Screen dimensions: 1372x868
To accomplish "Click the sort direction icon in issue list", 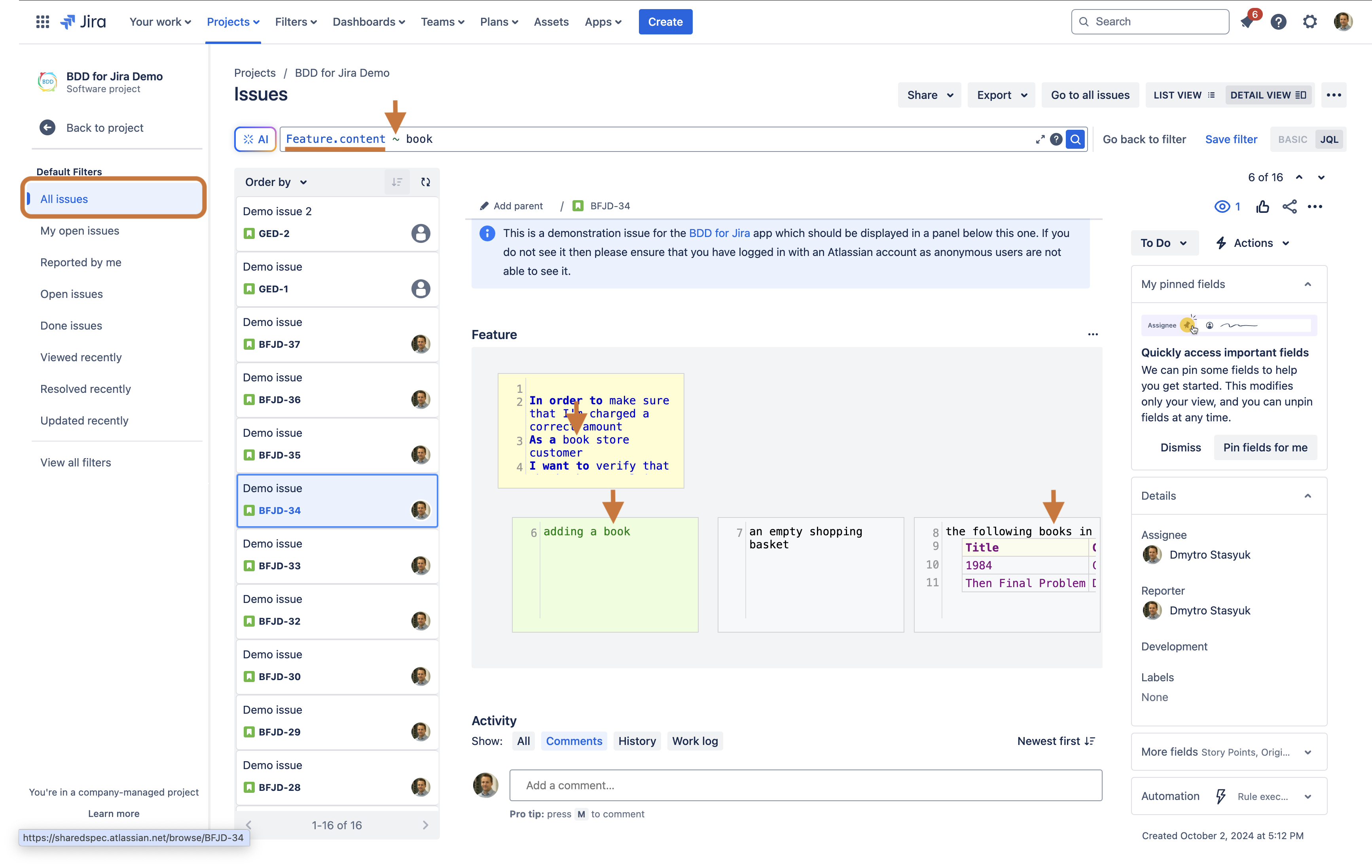I will click(397, 182).
